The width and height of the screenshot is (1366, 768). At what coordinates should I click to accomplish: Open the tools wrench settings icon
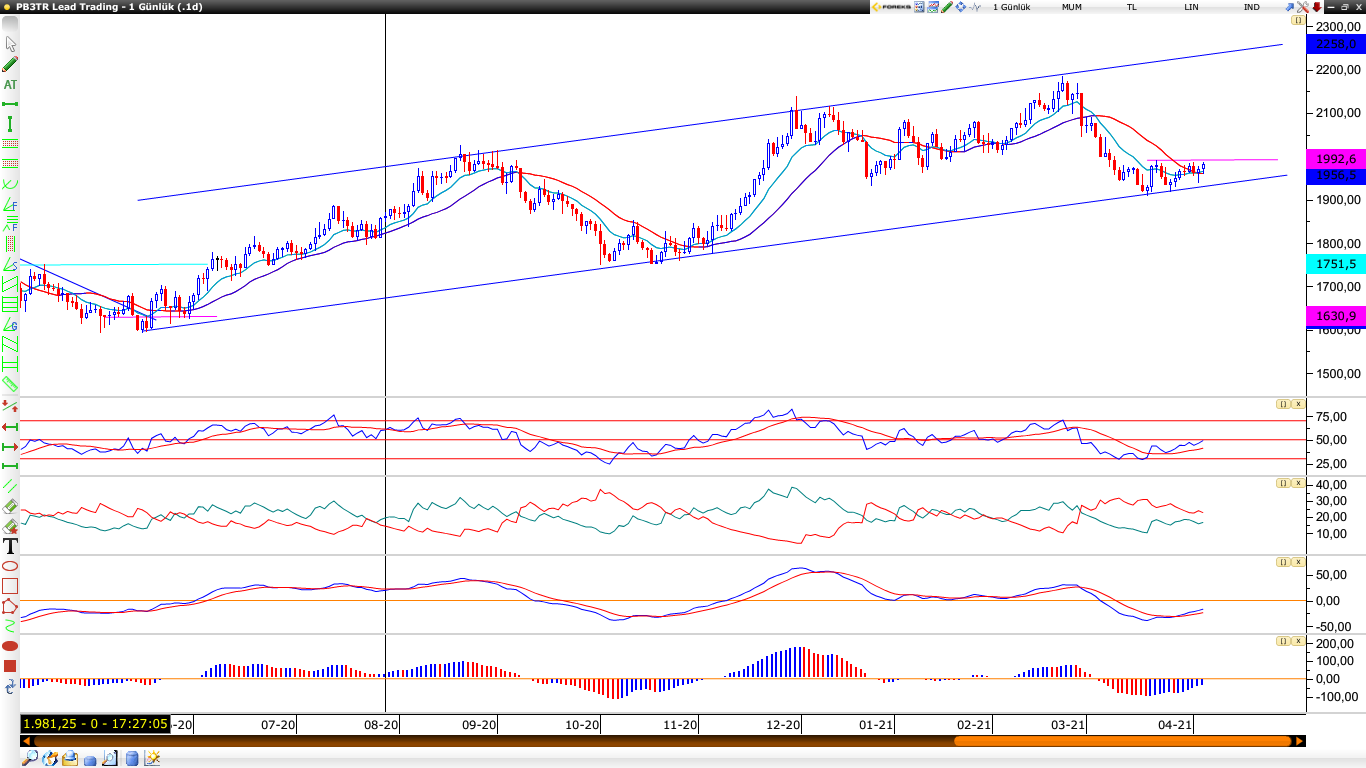pos(1302,7)
